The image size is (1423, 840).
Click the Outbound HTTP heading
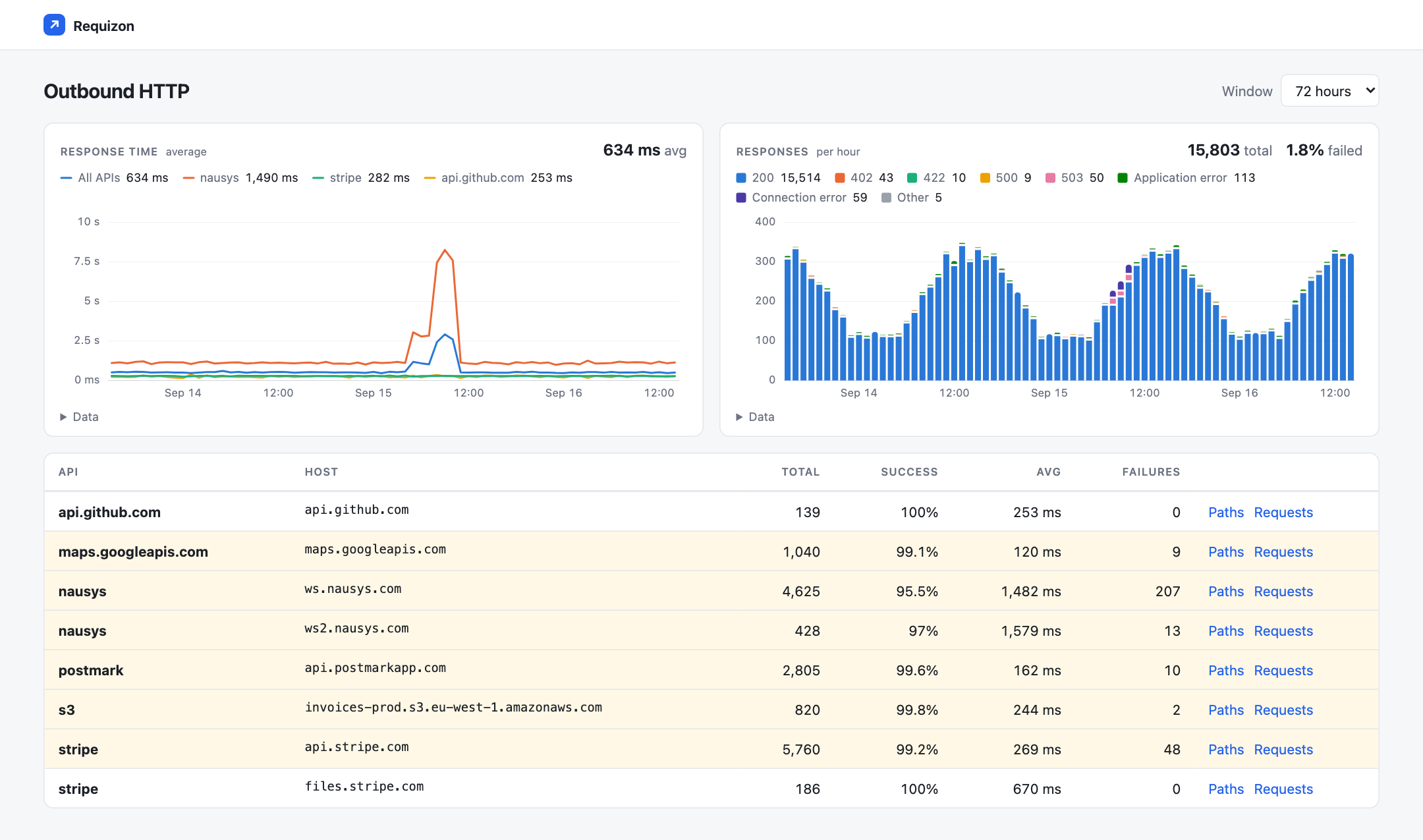tap(117, 91)
